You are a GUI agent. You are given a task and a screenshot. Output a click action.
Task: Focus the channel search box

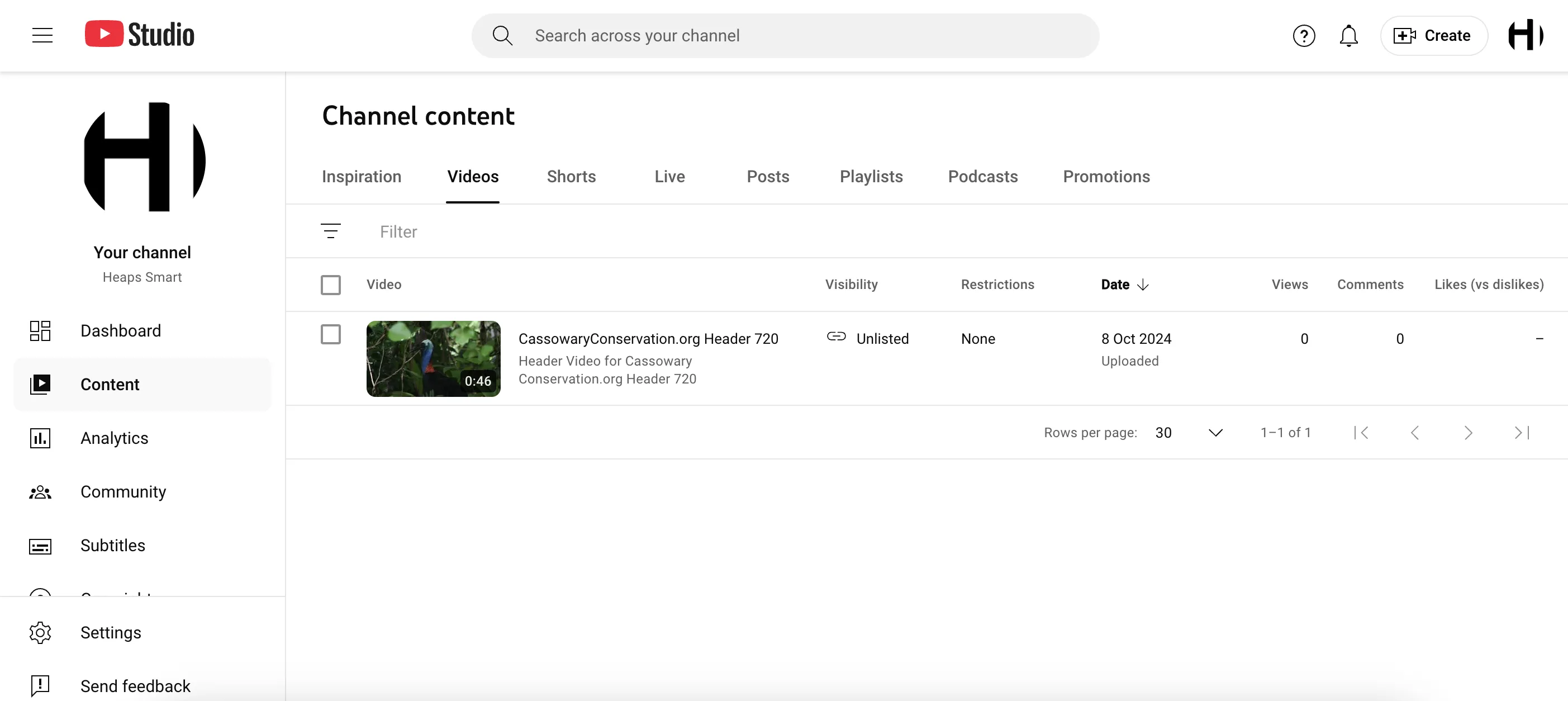coord(785,35)
